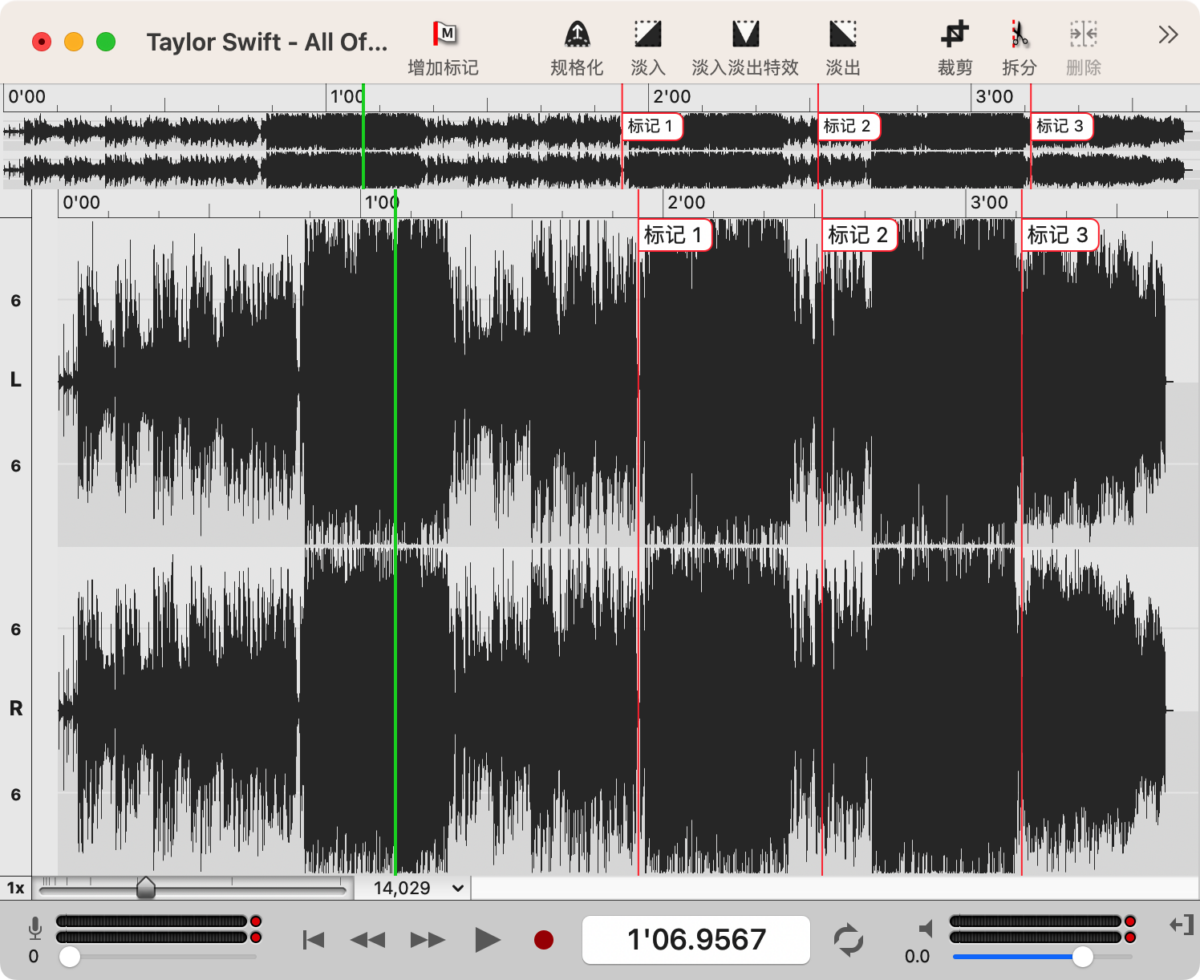The image size is (1200, 980).
Task: Toggle loop playback
Action: click(x=848, y=939)
